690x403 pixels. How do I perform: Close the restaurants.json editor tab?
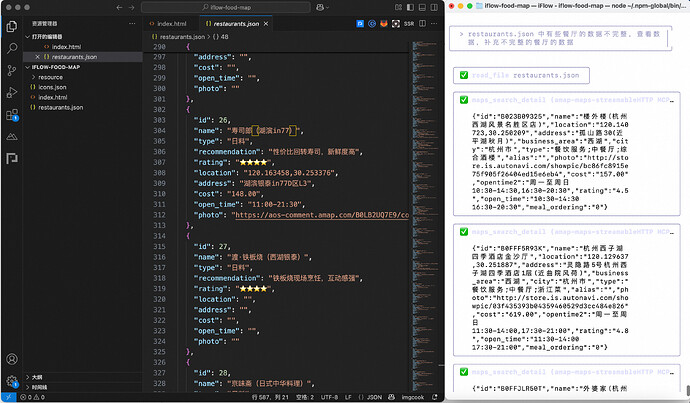coord(264,22)
